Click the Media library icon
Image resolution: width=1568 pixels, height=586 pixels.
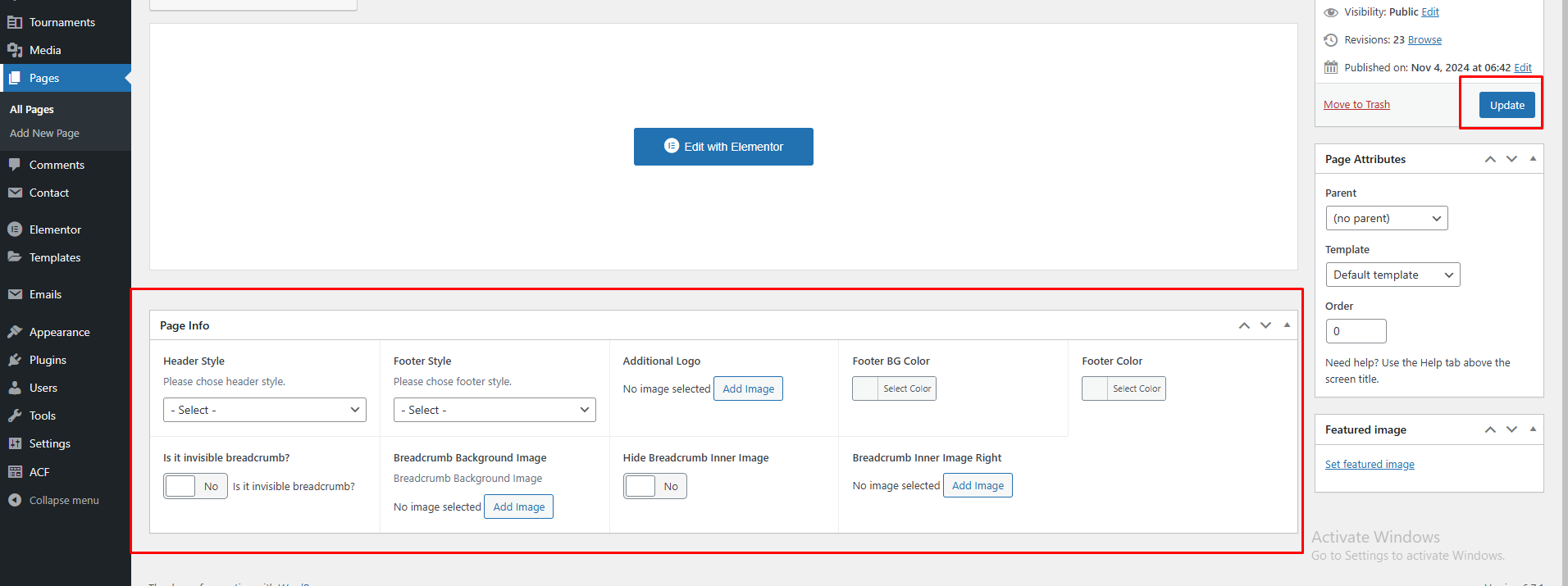15,50
